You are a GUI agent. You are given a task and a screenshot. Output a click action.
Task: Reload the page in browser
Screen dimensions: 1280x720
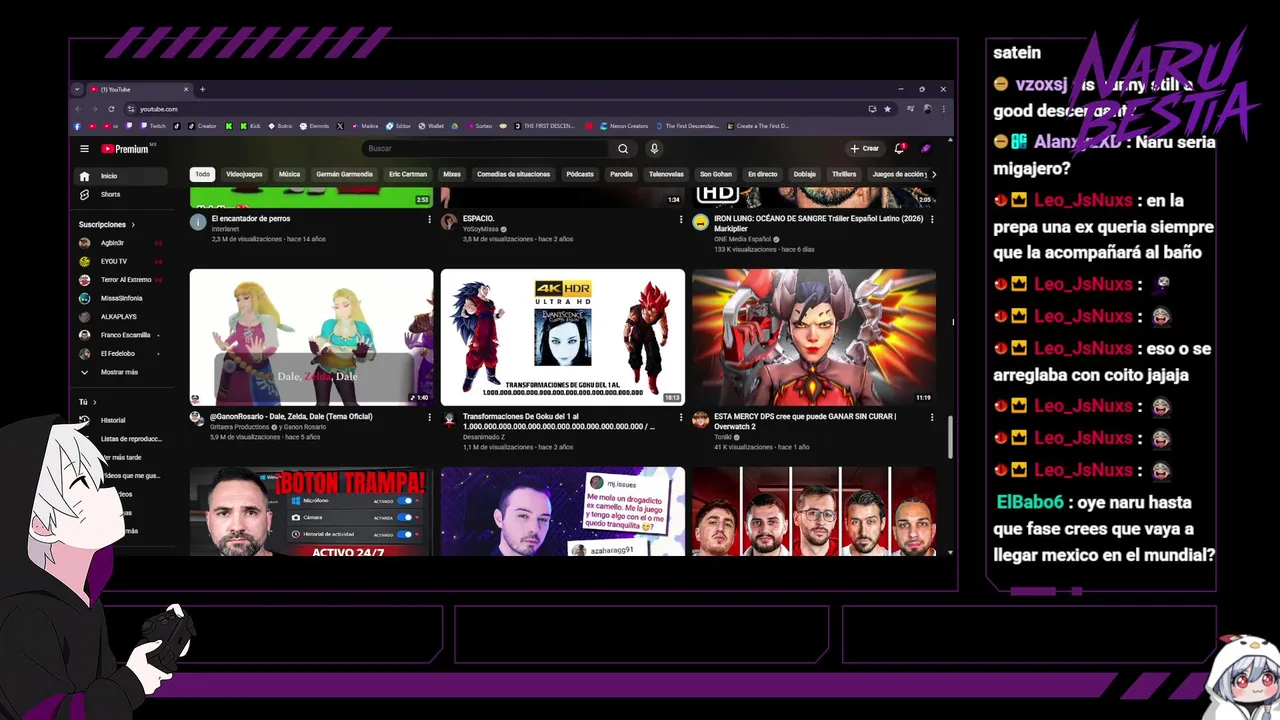pyautogui.click(x=111, y=109)
